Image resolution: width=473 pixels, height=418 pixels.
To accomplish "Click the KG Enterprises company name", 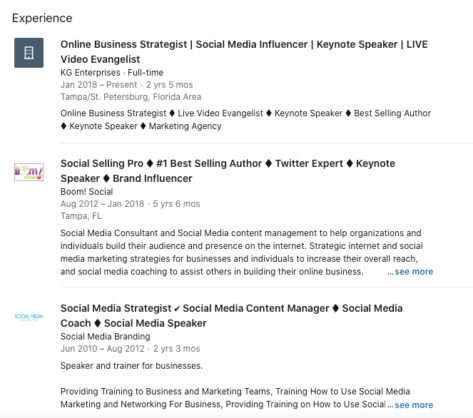I will click(x=90, y=72).
